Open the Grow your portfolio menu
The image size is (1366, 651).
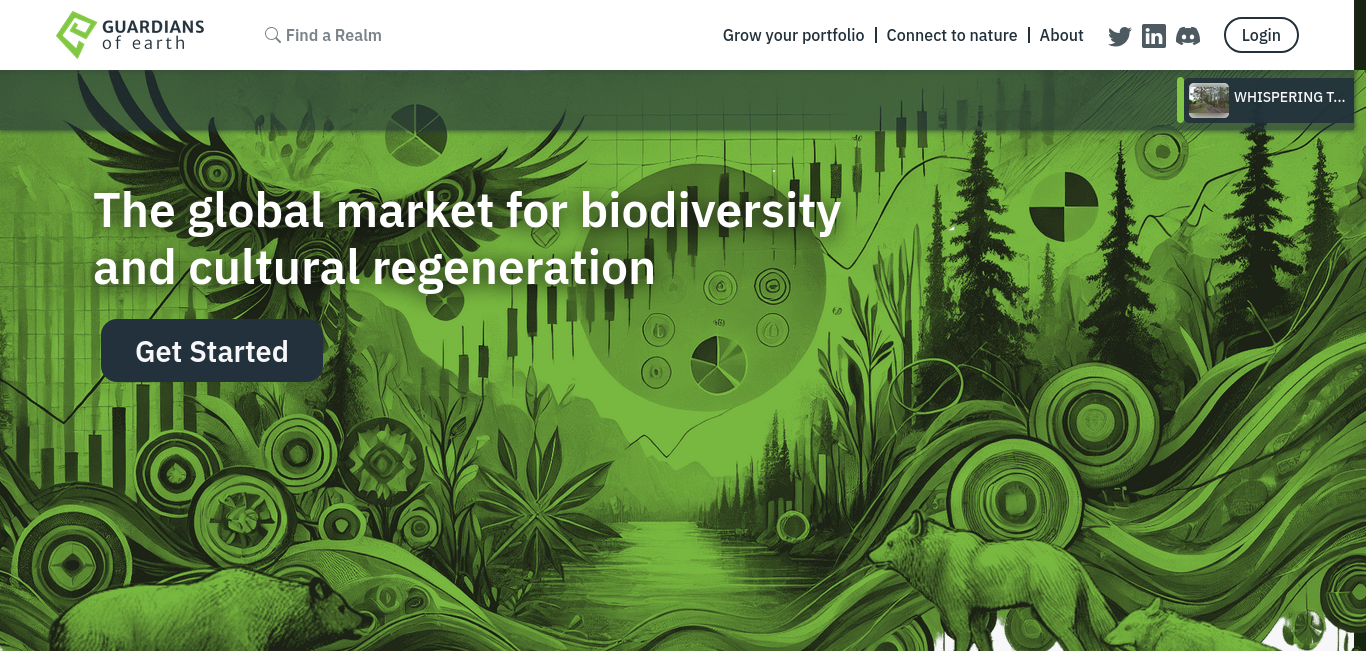pyautogui.click(x=793, y=35)
